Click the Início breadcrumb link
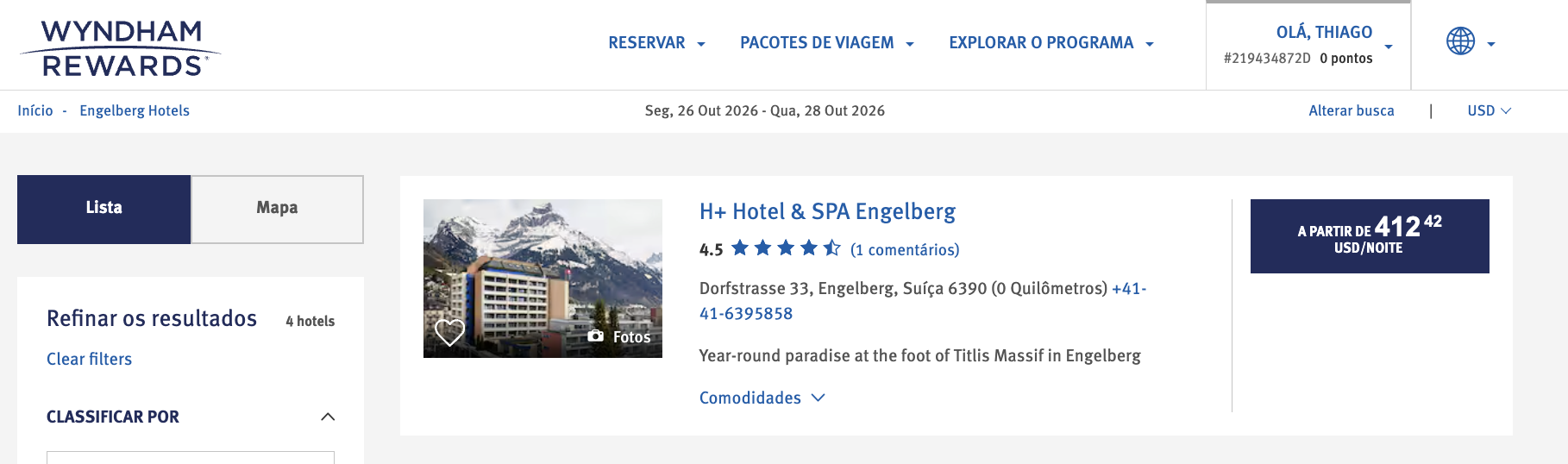Viewport: 1568px width, 464px height. click(x=35, y=110)
